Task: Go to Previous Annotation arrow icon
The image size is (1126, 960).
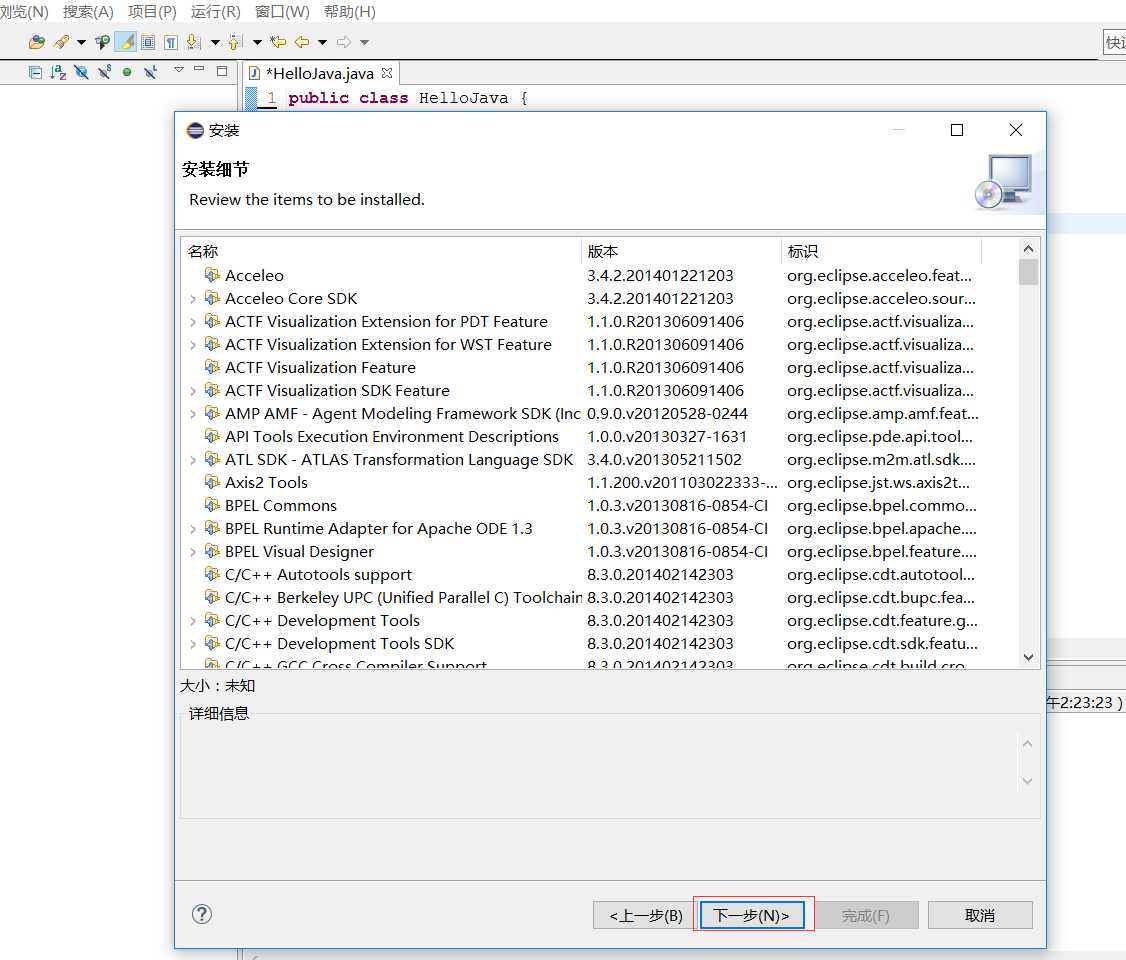Action: point(236,42)
